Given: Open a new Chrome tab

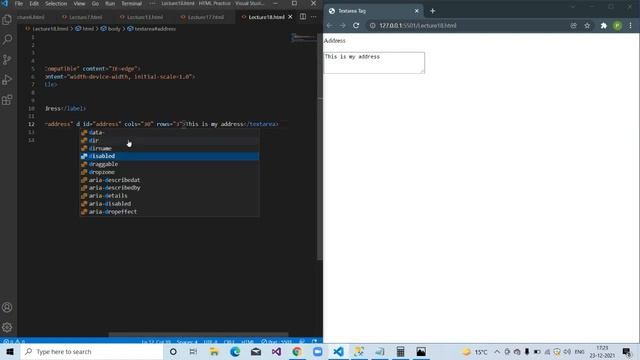Looking at the screenshot, I should point(433,11).
